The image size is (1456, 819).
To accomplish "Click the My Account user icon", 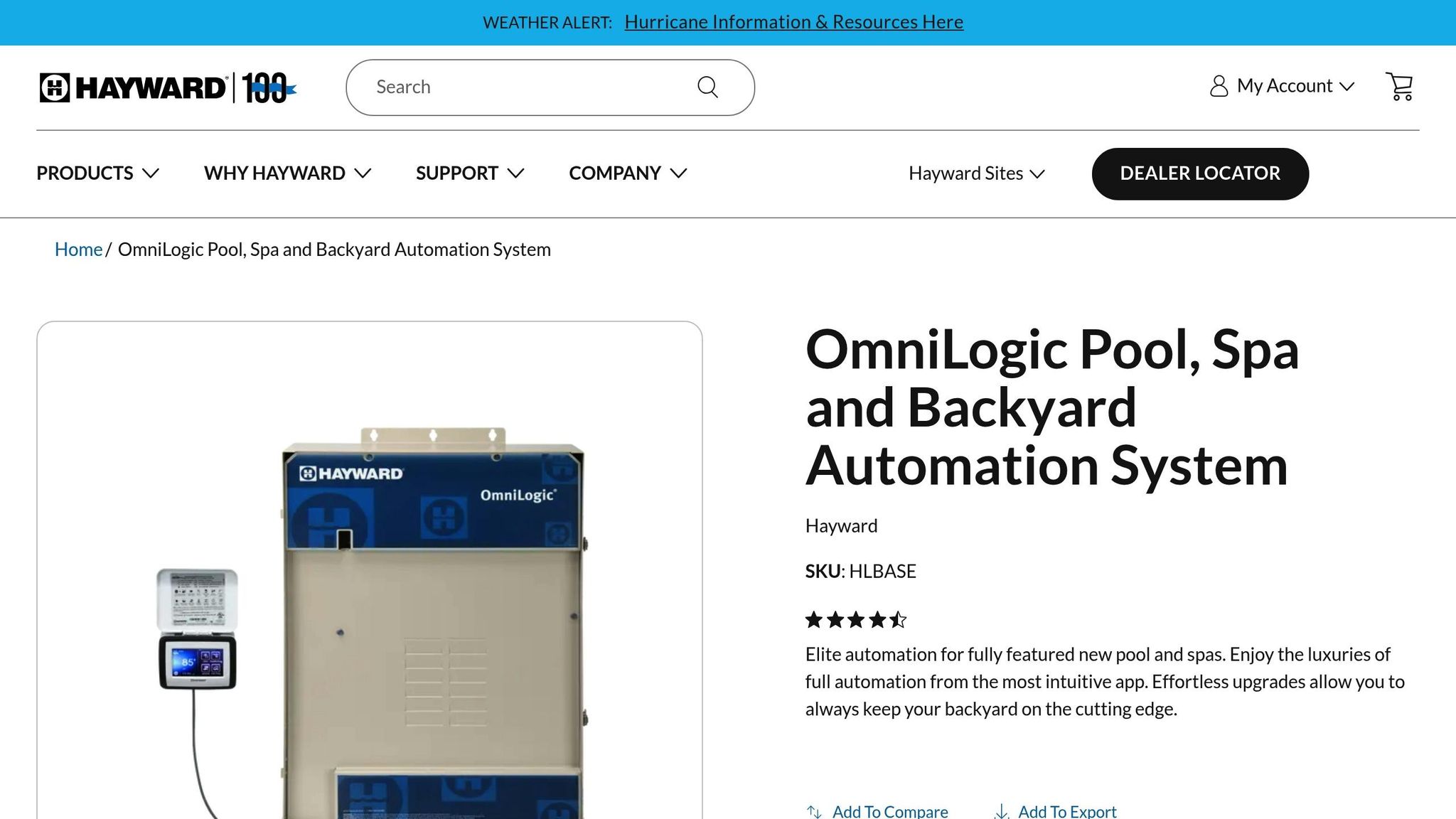I will click(x=1219, y=86).
